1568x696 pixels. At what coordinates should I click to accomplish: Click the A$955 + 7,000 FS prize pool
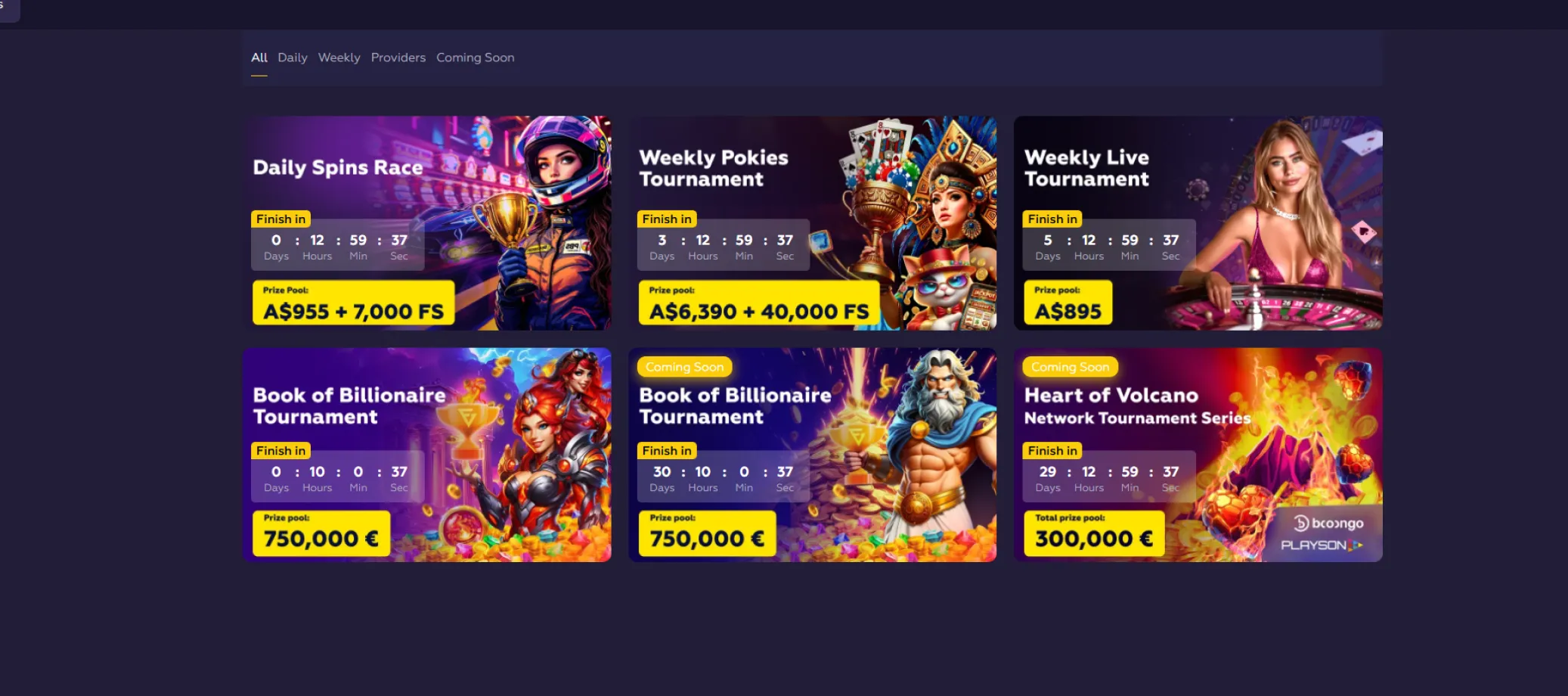coord(354,303)
